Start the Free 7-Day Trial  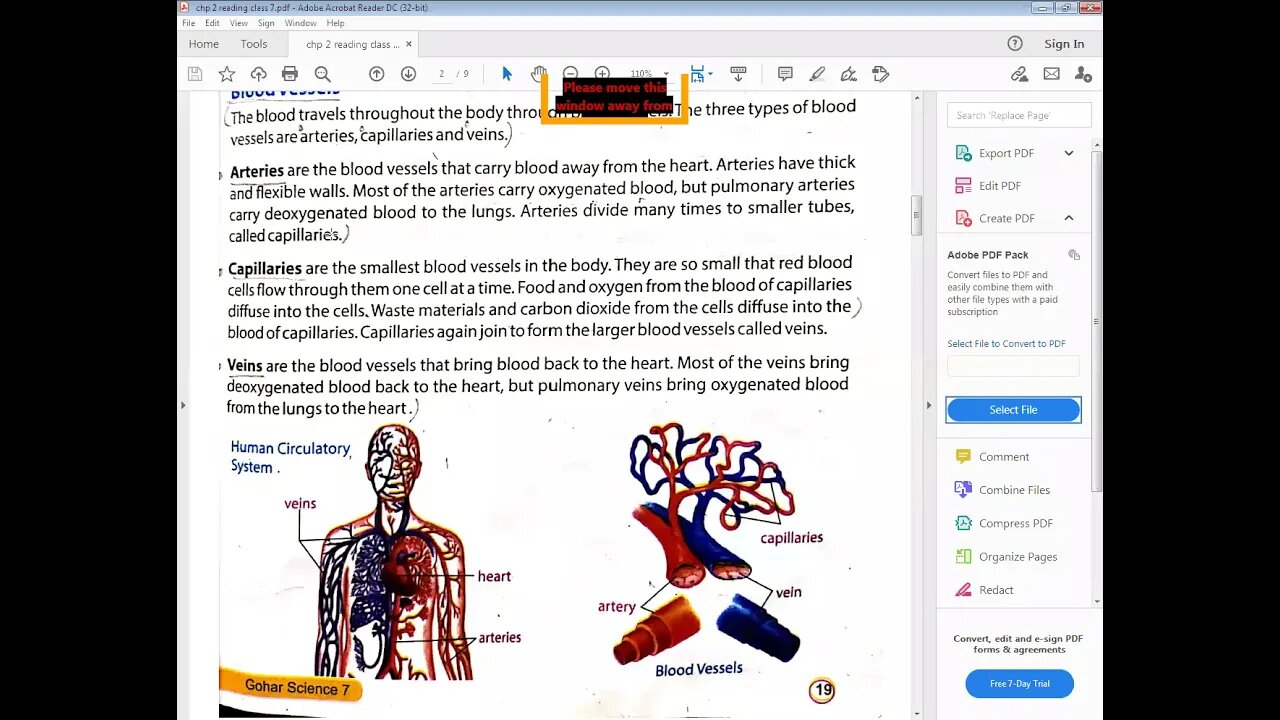pyautogui.click(x=1019, y=684)
